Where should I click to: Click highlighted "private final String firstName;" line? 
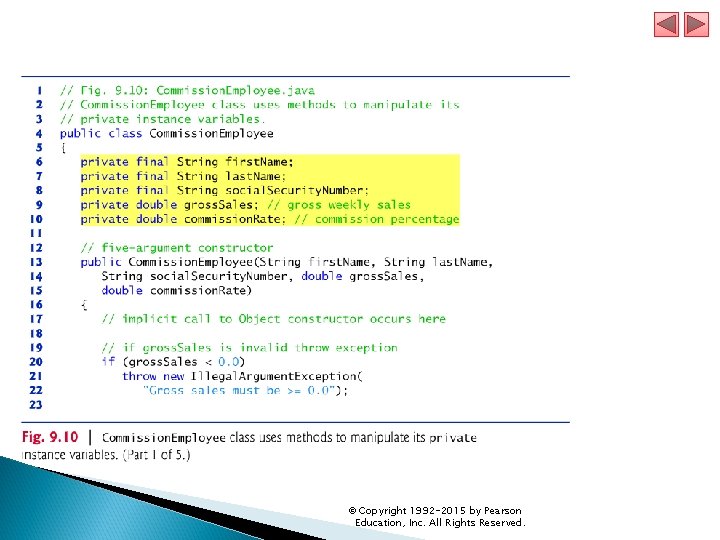point(187,162)
